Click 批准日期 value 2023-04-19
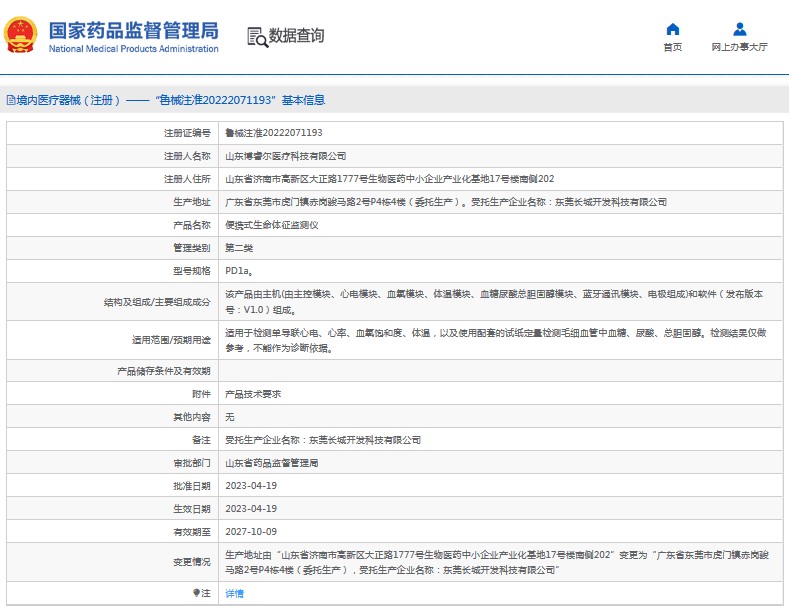Viewport: 789px width, 612px height. click(251, 486)
